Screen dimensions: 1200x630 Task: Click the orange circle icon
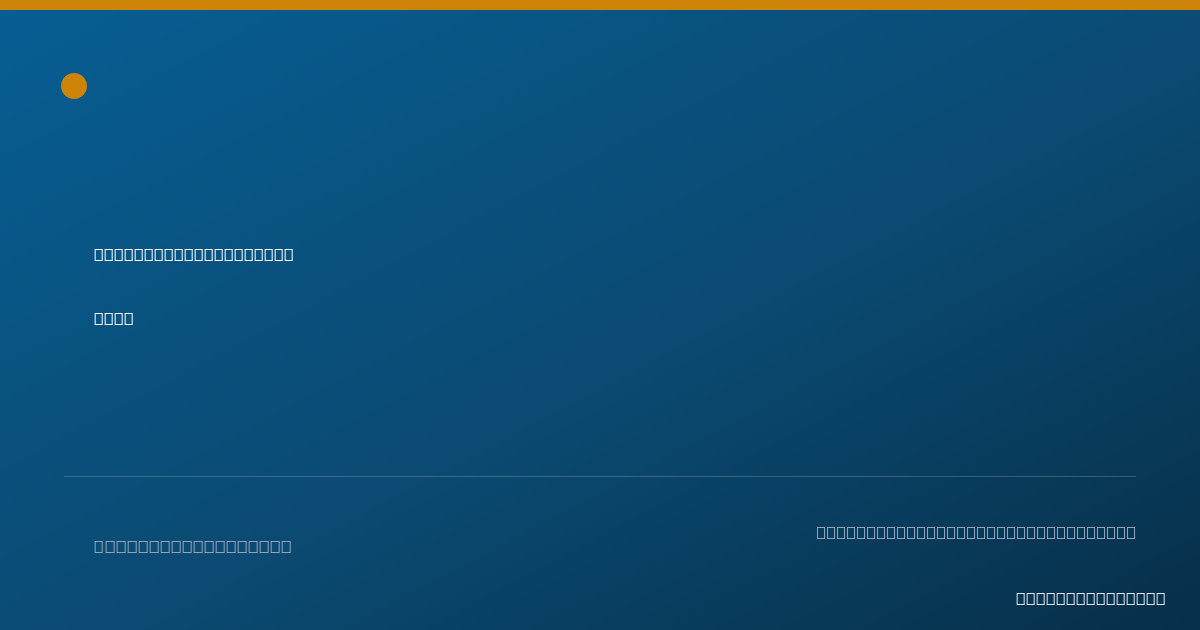point(74,86)
